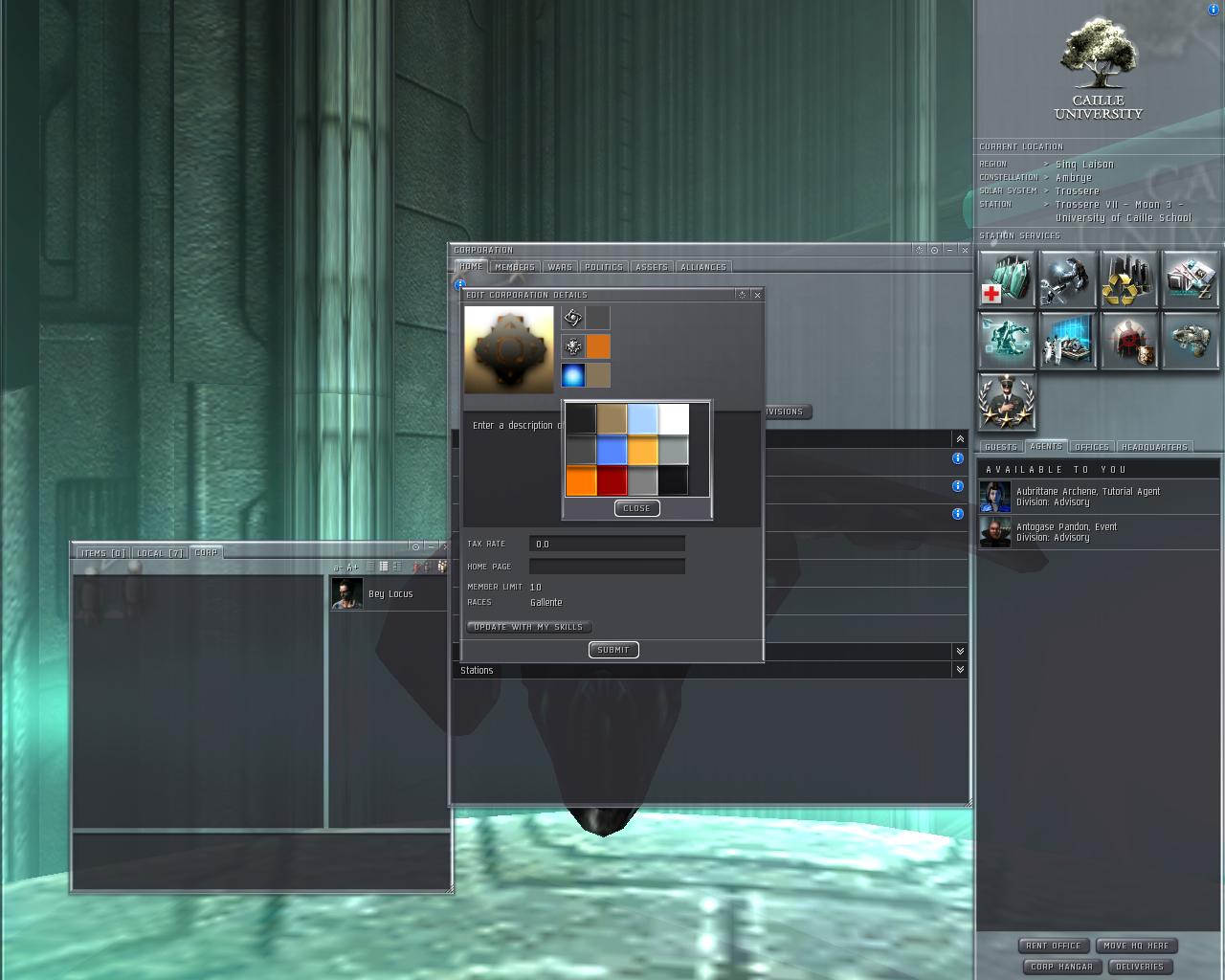Pick the red color swatch
Image resolution: width=1225 pixels, height=980 pixels.
[x=612, y=480]
